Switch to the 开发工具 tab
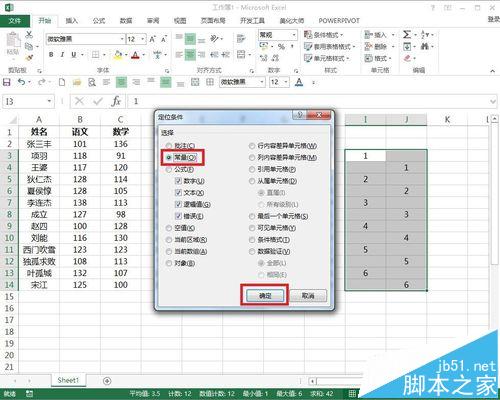This screenshot has width=500, height=400. click(252, 21)
